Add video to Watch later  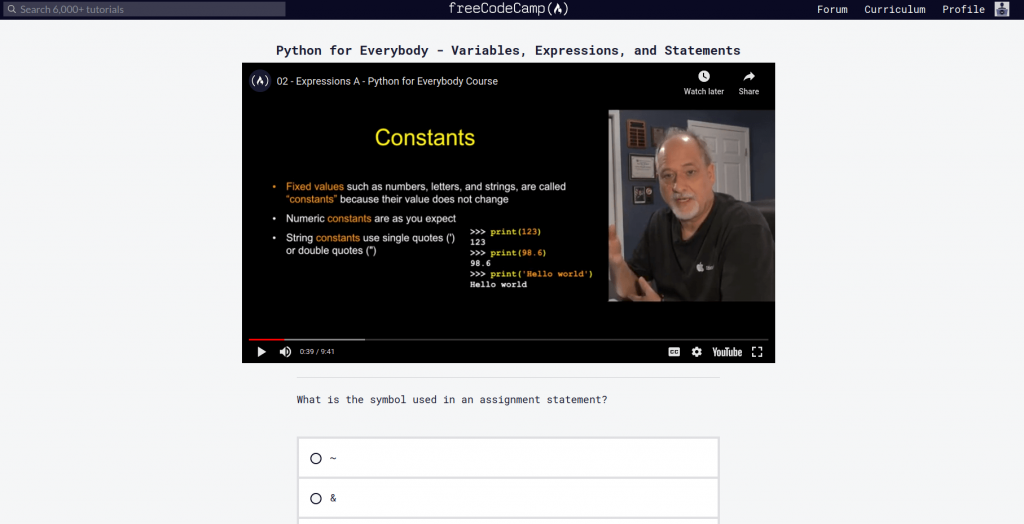click(703, 83)
